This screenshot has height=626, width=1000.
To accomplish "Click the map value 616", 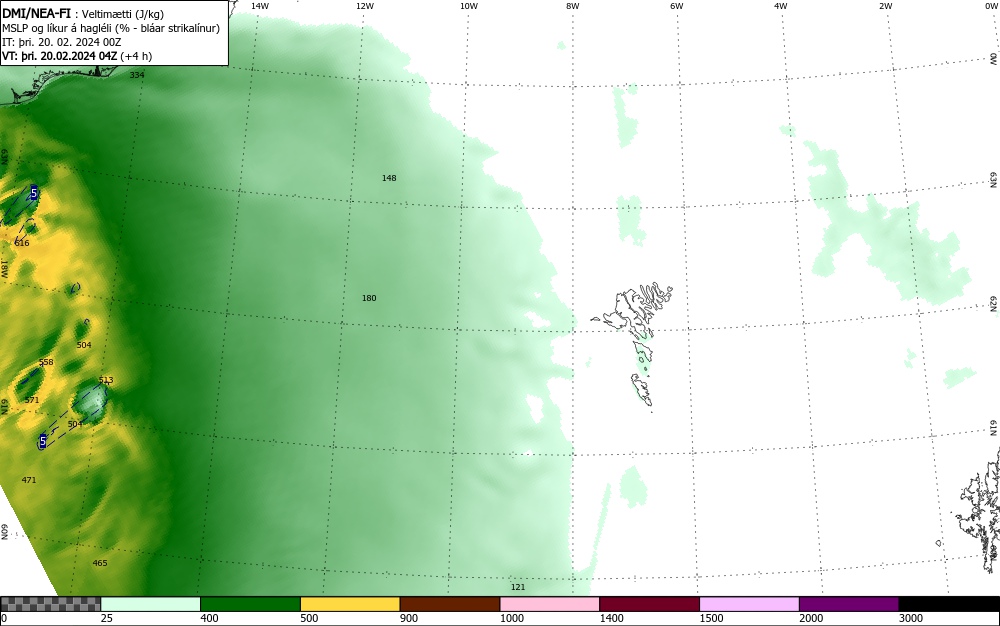I will [x=22, y=243].
